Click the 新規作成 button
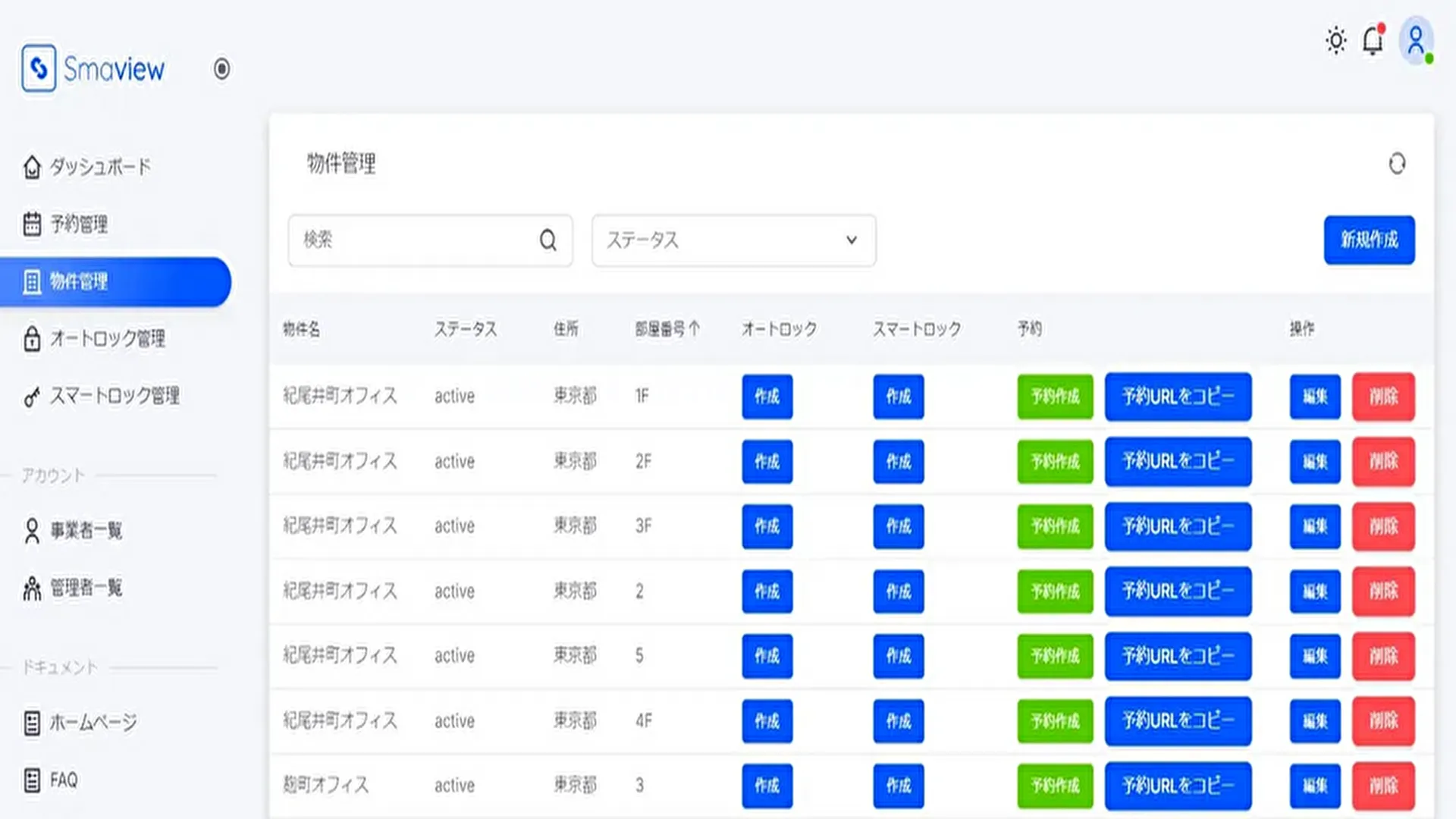Screen dimensions: 1456x819 1369,240
